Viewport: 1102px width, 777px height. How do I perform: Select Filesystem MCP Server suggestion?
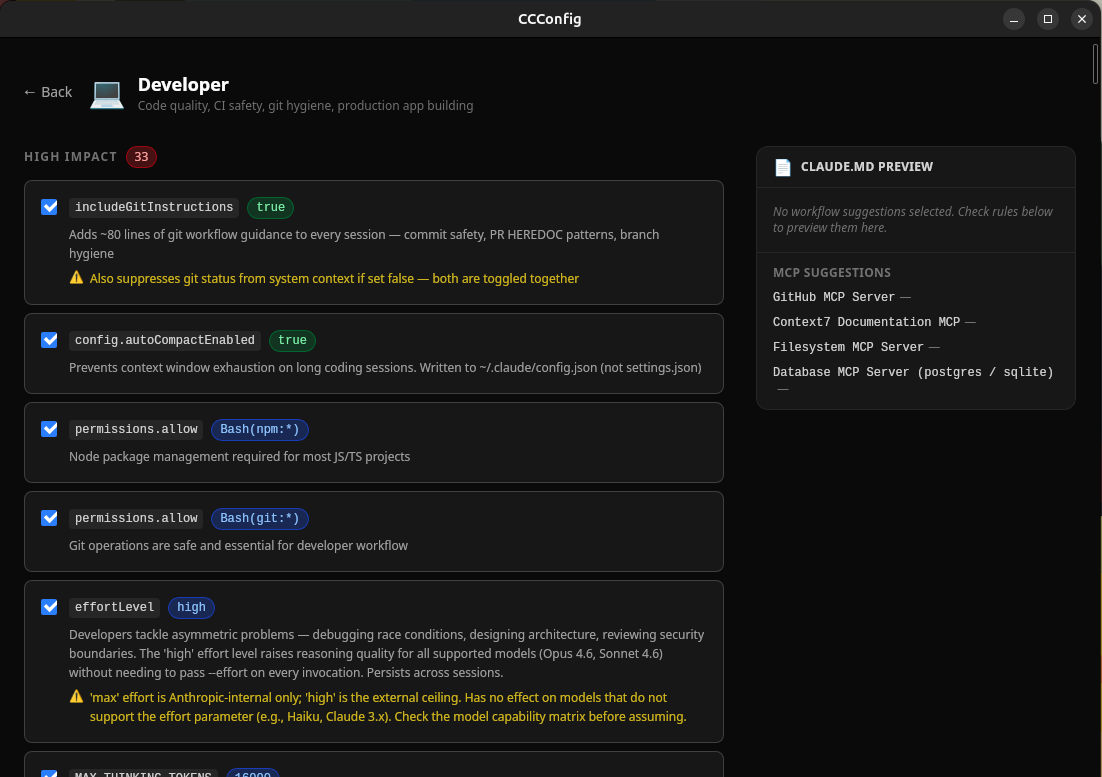click(848, 347)
